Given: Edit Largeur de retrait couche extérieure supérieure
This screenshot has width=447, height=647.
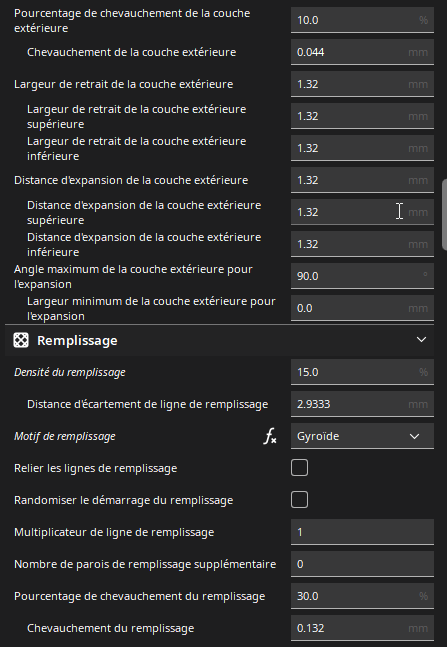Looking at the screenshot, I should point(362,116).
